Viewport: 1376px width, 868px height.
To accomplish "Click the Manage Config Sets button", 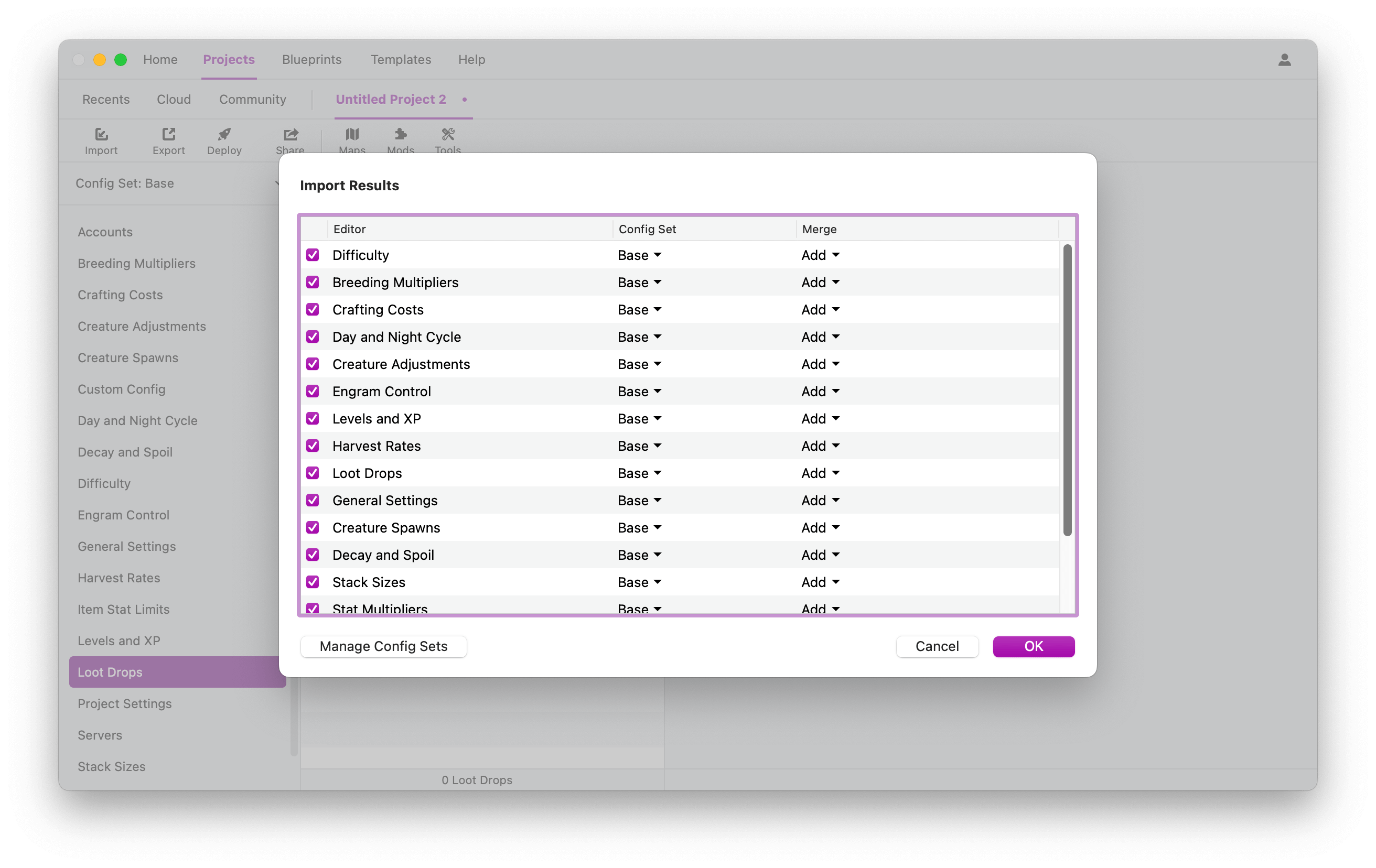I will tap(383, 646).
